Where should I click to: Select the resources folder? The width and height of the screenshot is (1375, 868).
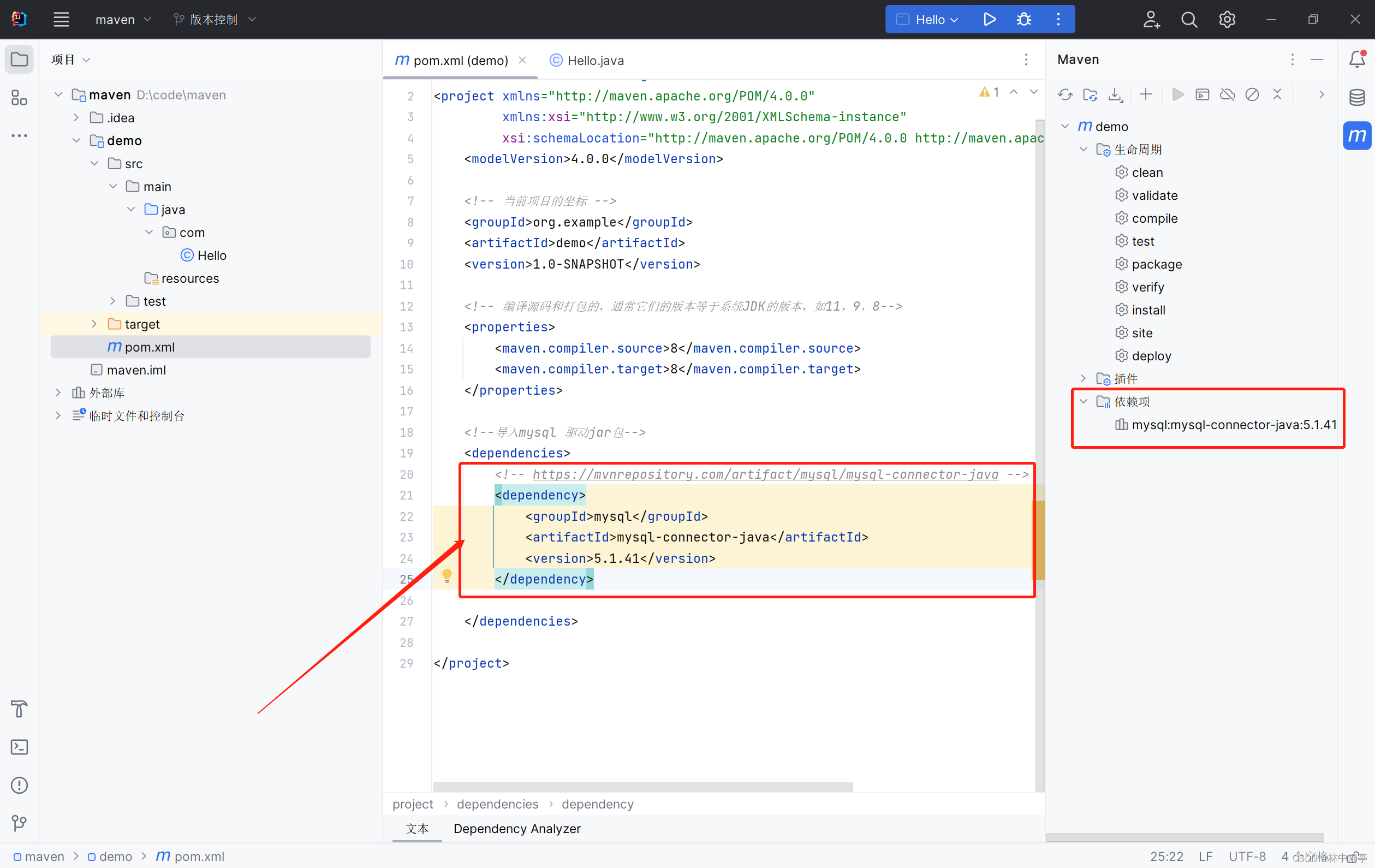click(182, 278)
